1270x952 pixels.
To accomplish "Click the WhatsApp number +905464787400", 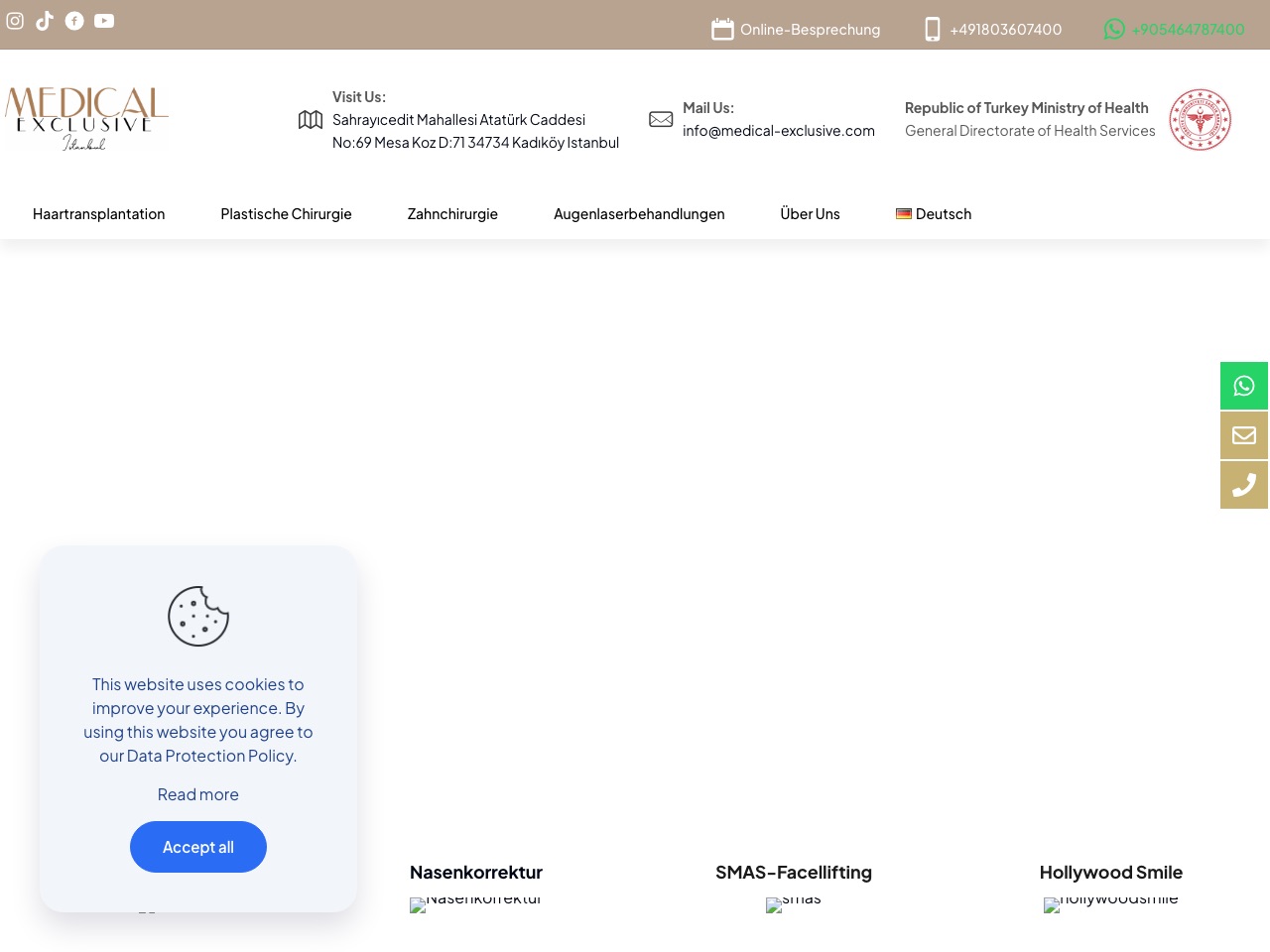I will (x=1189, y=30).
